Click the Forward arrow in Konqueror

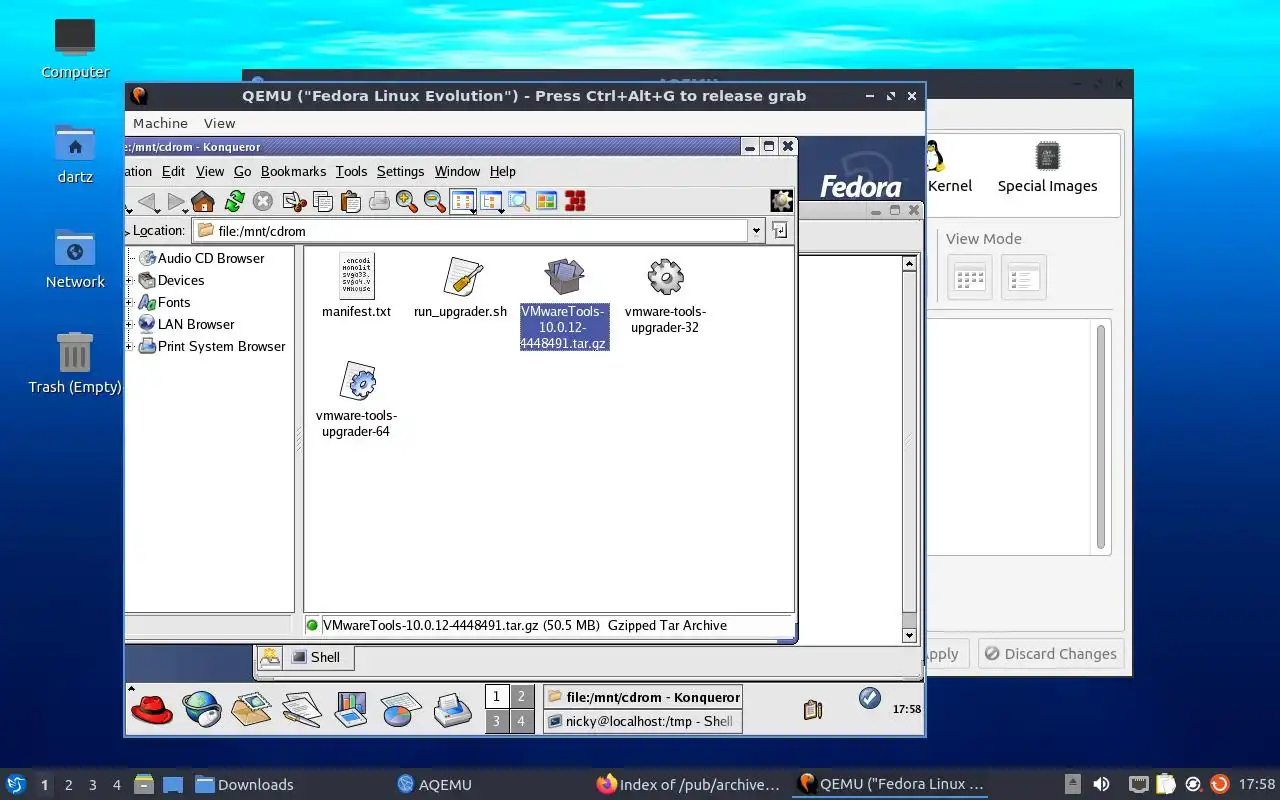click(176, 202)
